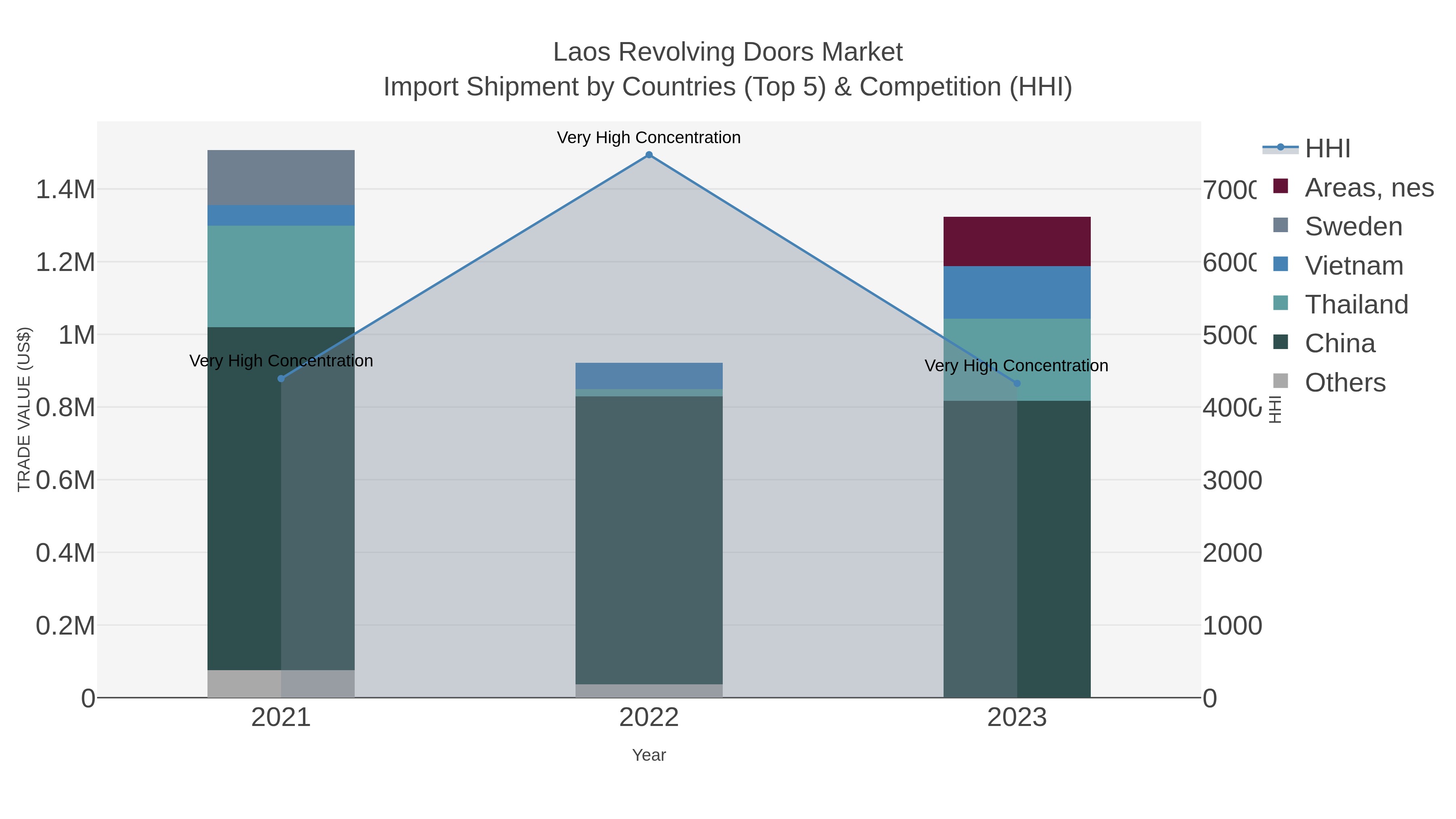The image size is (1456, 819).
Task: Select the 2022 HHI peak data point
Action: [x=649, y=155]
